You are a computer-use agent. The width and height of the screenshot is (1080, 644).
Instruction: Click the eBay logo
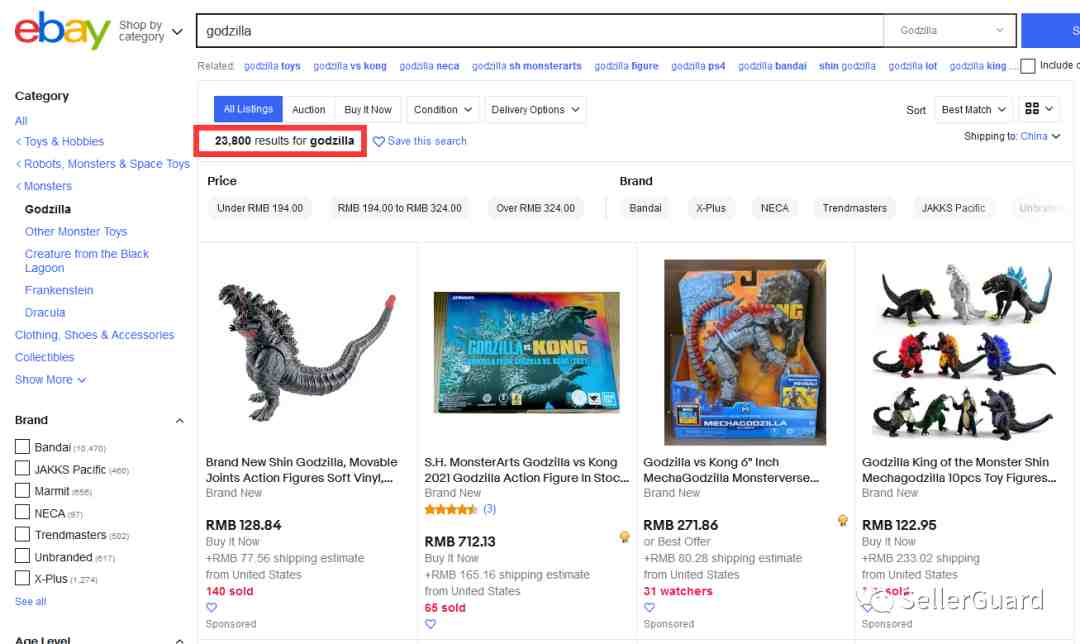click(x=63, y=30)
